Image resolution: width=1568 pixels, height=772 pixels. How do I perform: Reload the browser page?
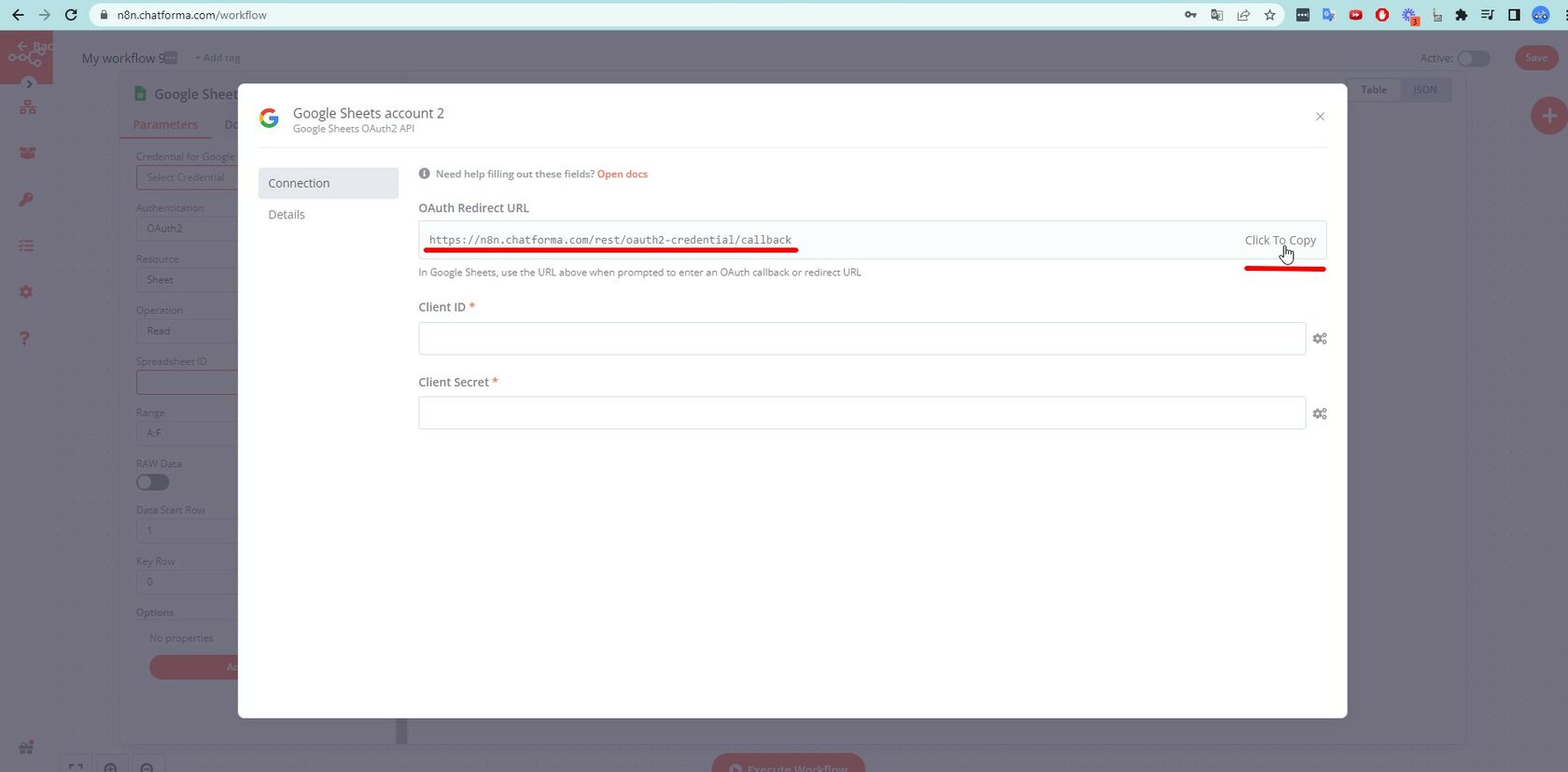71,15
